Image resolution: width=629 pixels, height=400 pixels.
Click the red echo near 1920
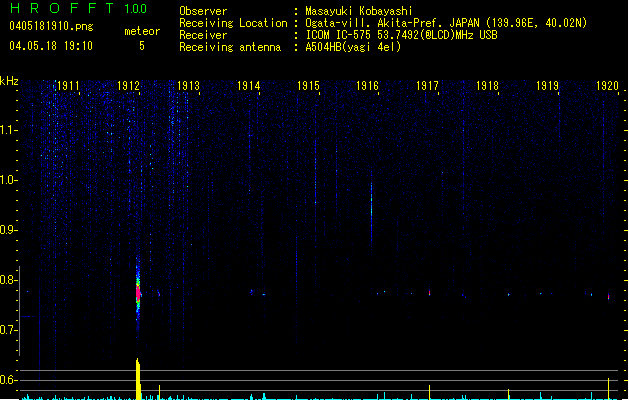(609, 296)
